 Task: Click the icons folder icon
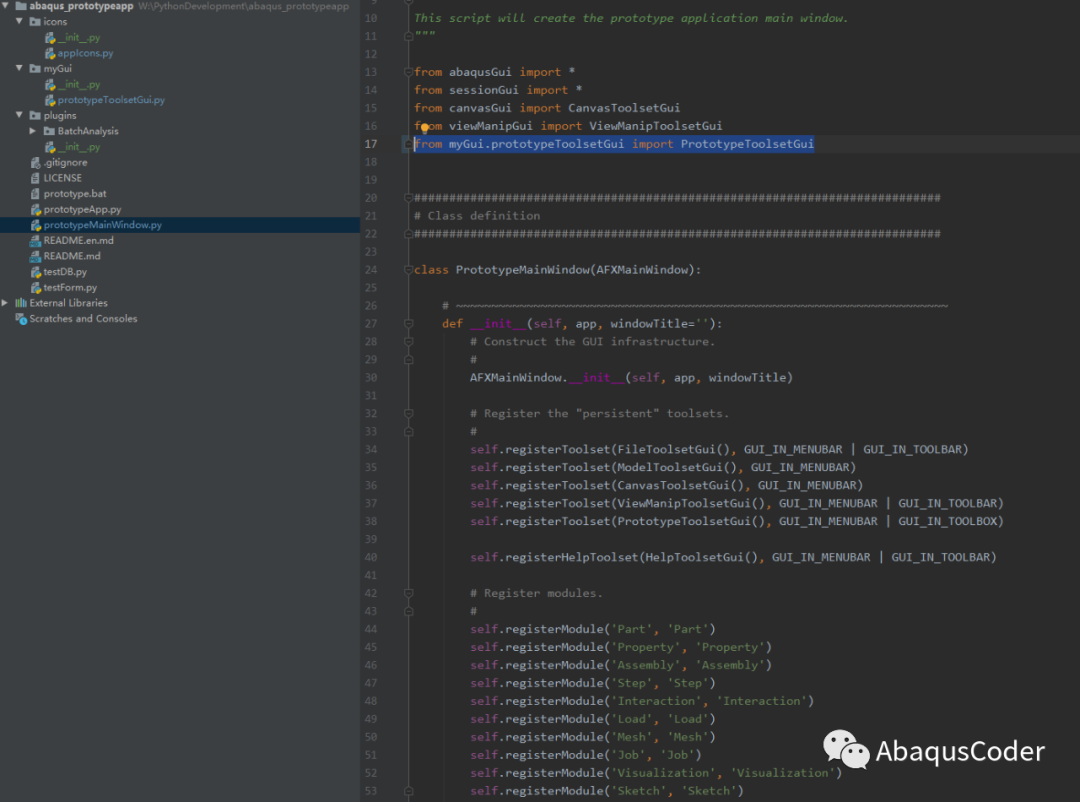pyautogui.click(x=35, y=21)
